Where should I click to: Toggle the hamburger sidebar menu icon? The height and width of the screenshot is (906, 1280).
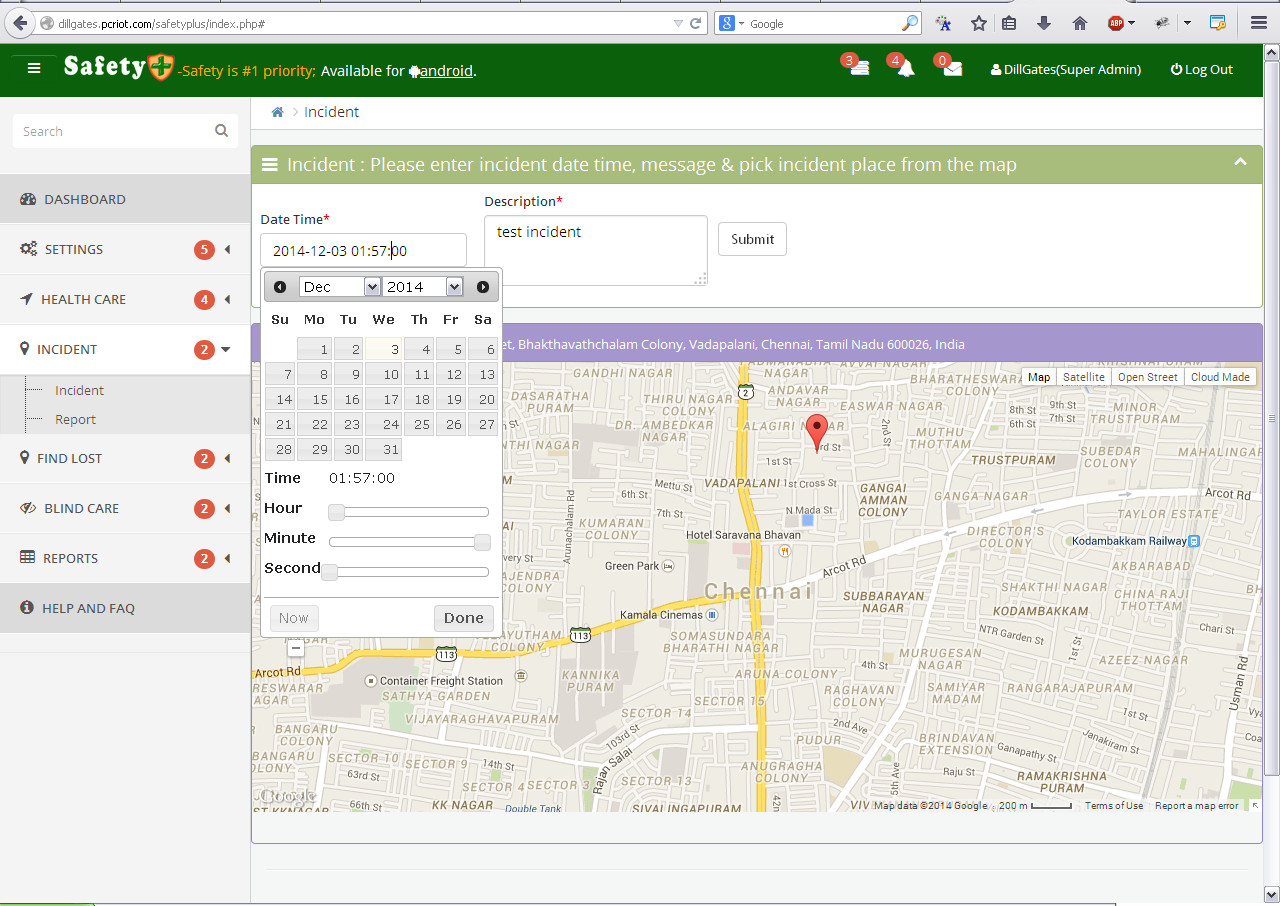34,69
